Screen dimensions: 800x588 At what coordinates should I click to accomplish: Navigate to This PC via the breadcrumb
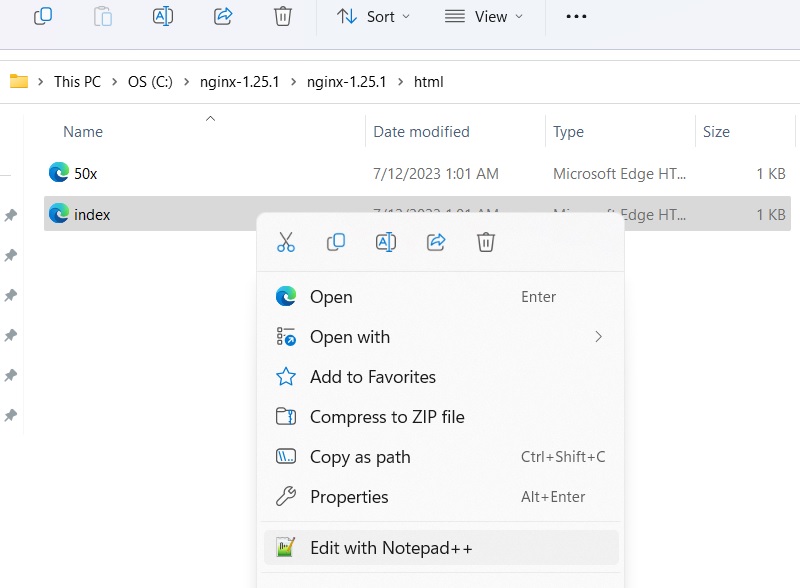[77, 81]
